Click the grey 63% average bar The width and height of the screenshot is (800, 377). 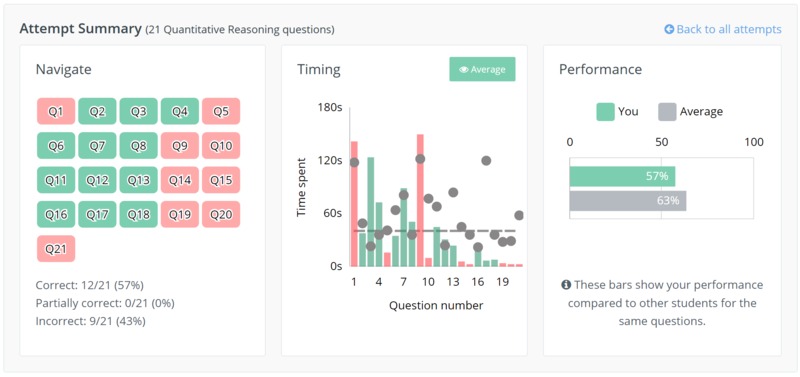pyautogui.click(x=628, y=201)
